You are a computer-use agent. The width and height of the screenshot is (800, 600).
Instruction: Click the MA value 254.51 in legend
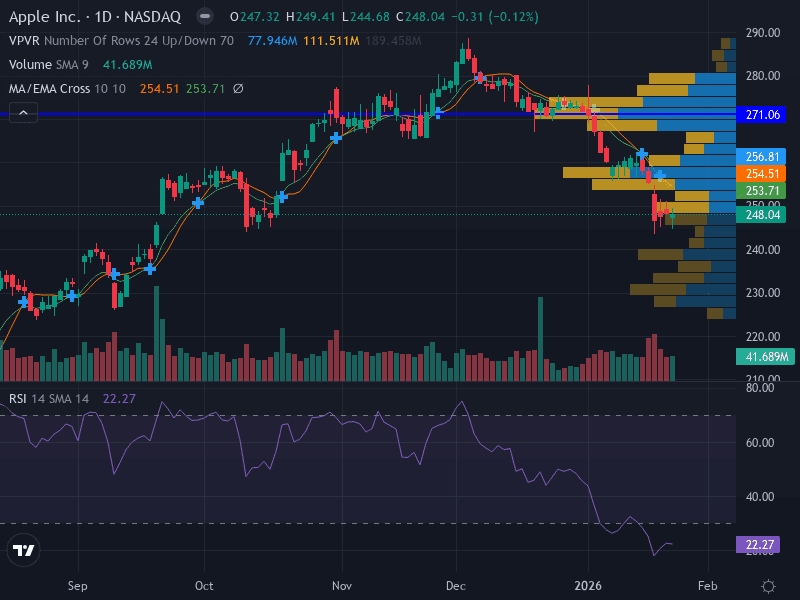160,89
